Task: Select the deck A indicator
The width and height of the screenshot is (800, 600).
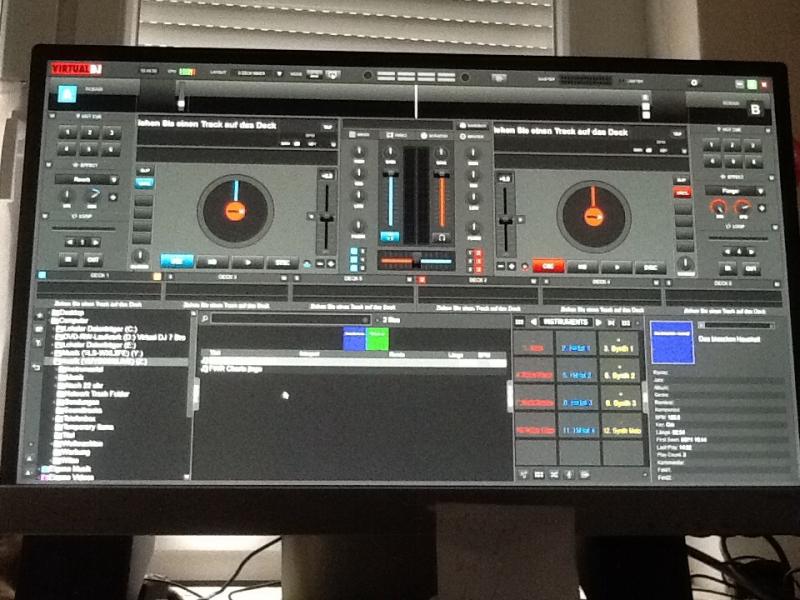Action: [x=67, y=94]
